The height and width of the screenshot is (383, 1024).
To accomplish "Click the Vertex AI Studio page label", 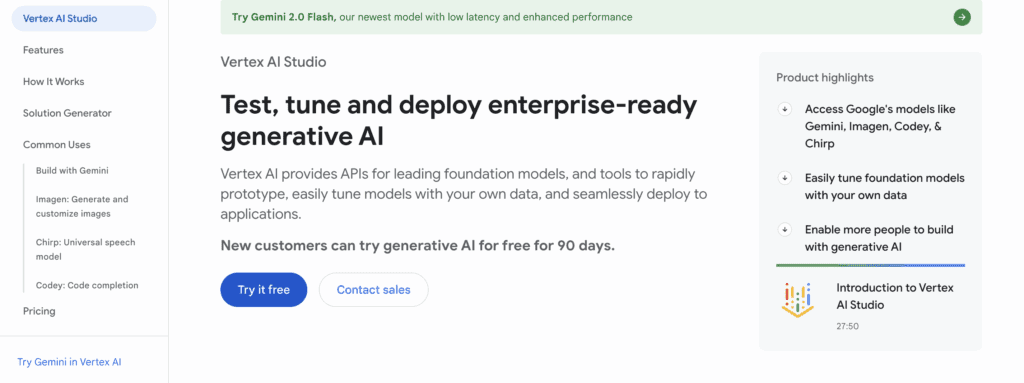I will (273, 62).
